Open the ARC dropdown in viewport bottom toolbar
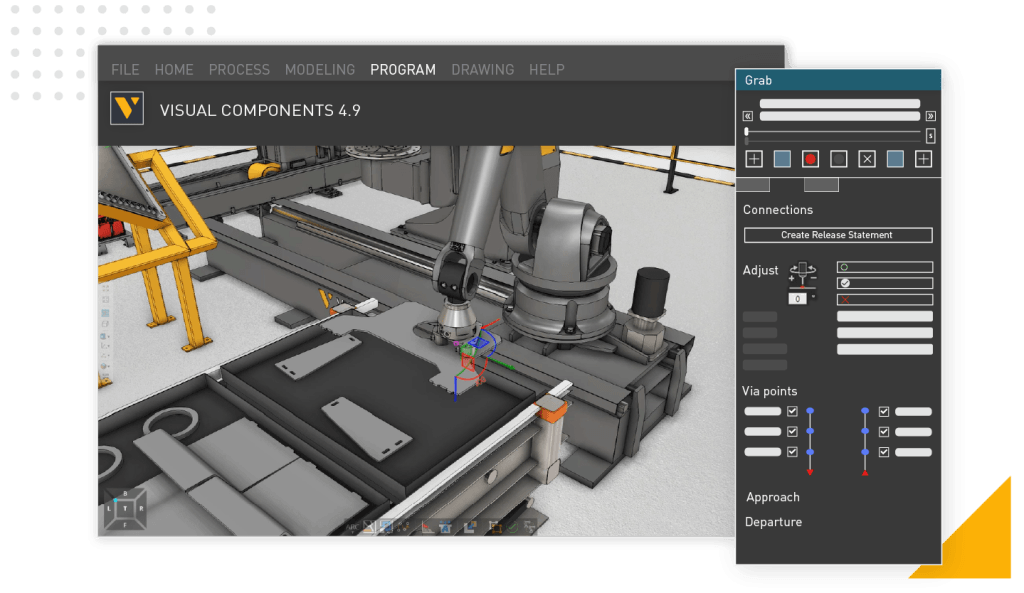Image resolution: width=1024 pixels, height=593 pixels. [x=353, y=526]
